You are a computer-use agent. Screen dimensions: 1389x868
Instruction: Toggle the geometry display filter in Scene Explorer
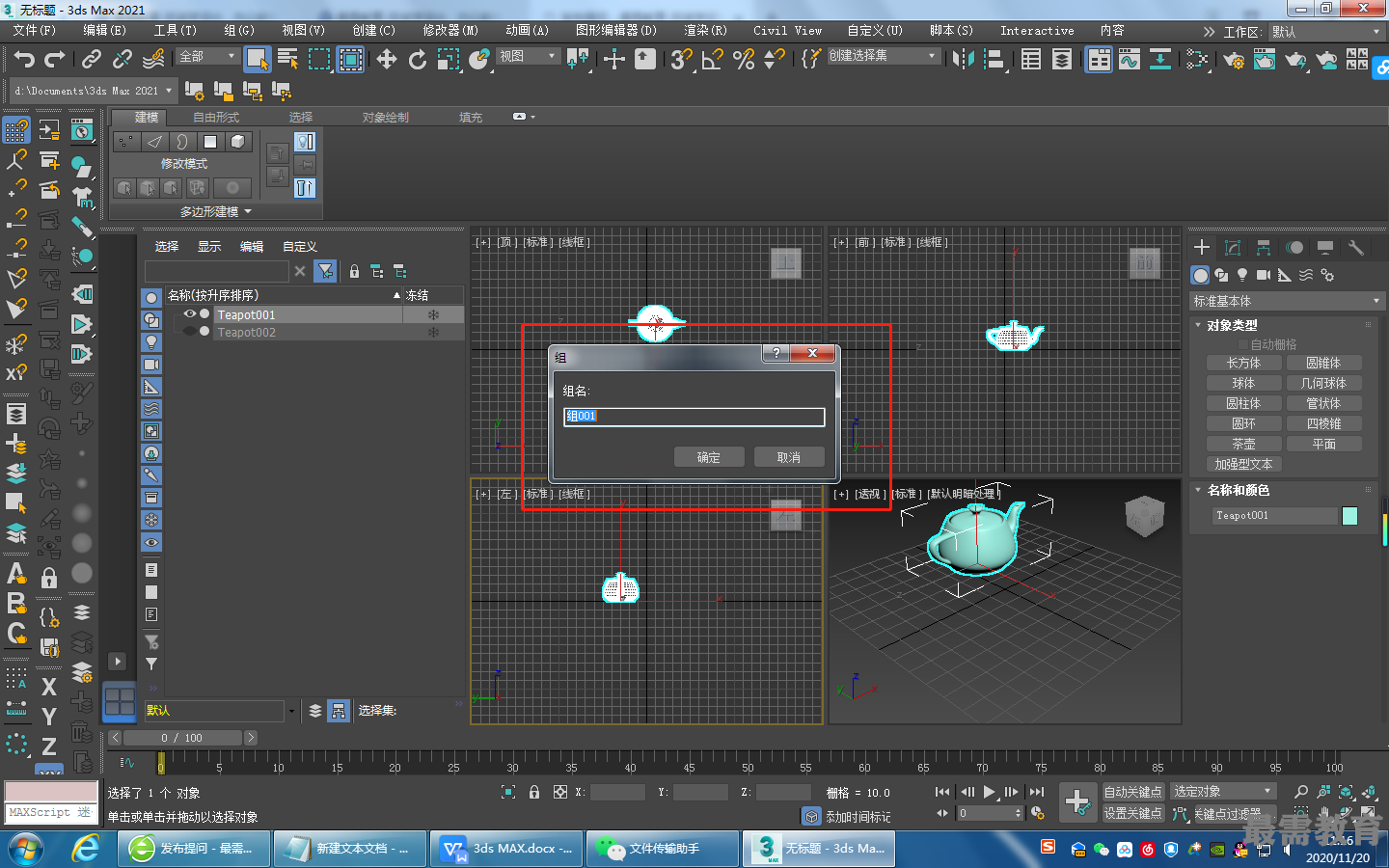coord(151,297)
